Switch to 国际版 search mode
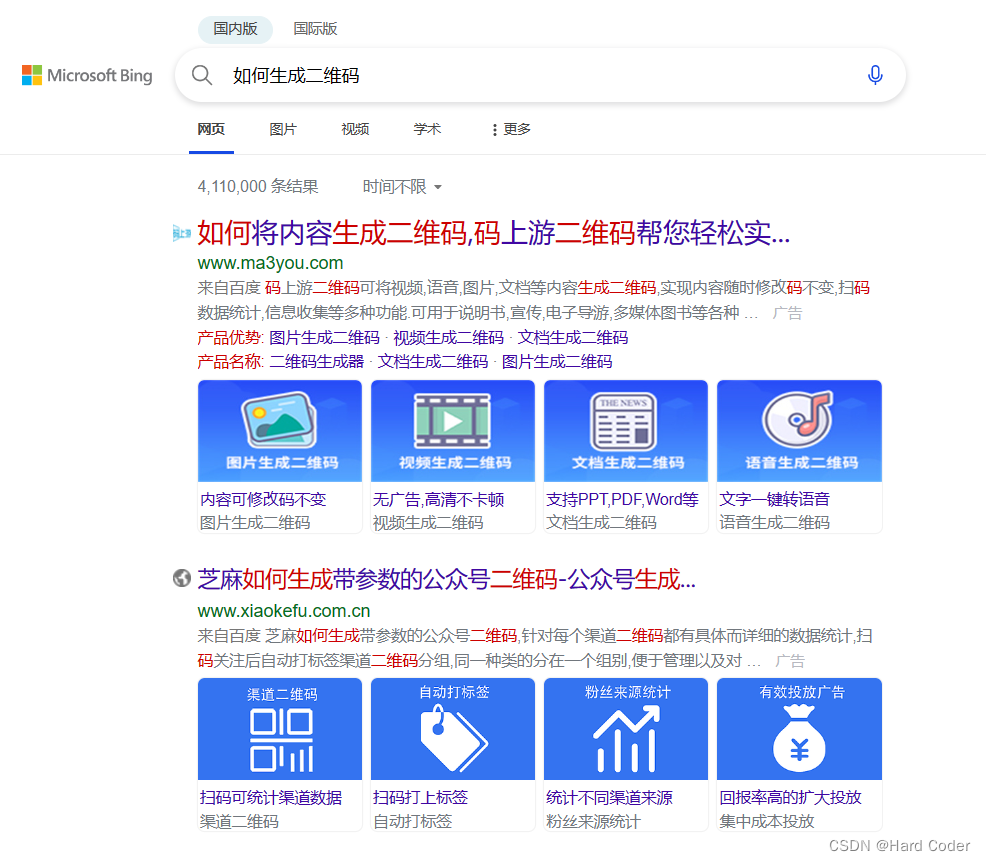Viewport: 986px width, 861px height. coord(315,29)
